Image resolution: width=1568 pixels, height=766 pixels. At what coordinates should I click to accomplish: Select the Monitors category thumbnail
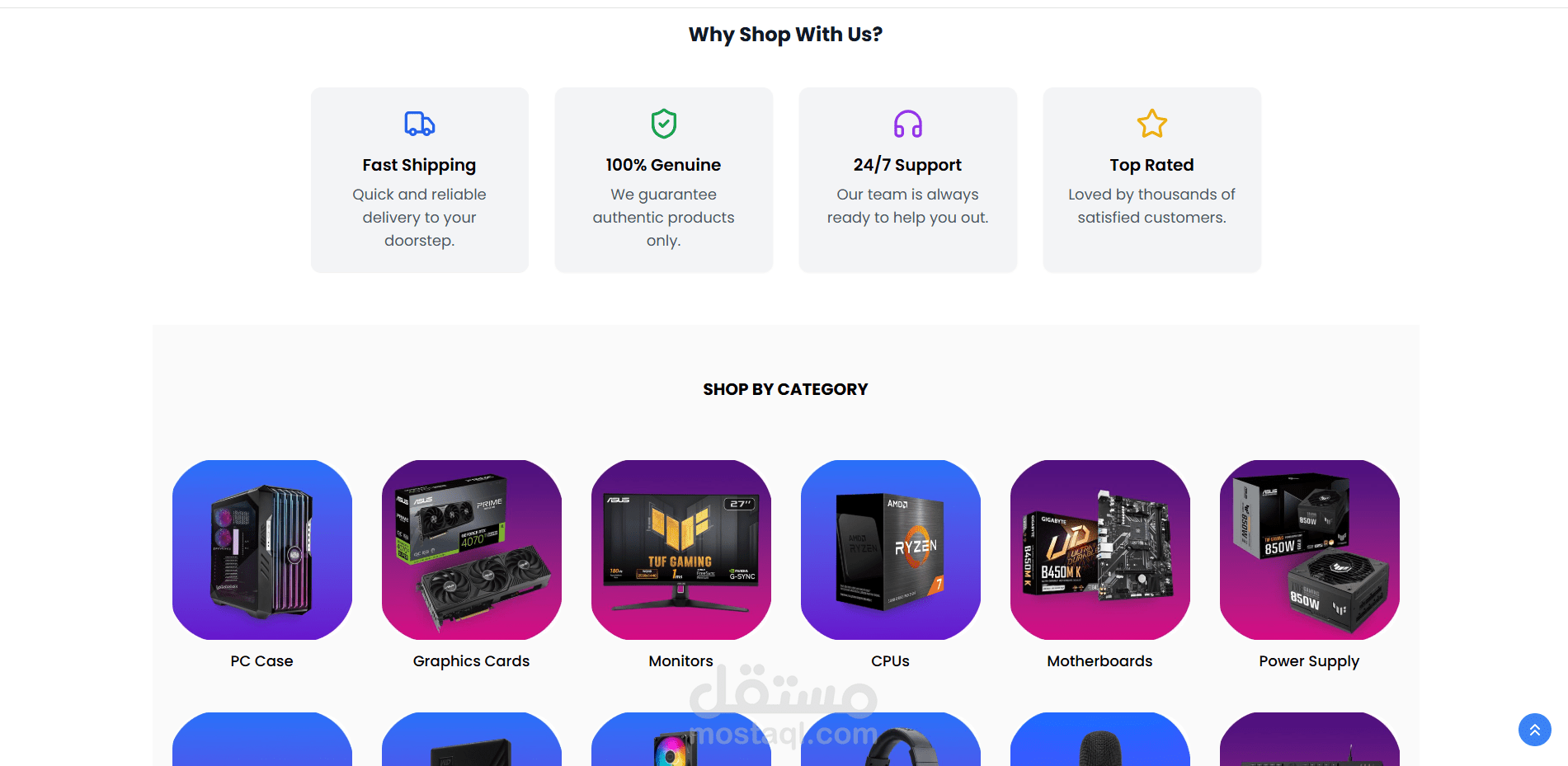[681, 550]
